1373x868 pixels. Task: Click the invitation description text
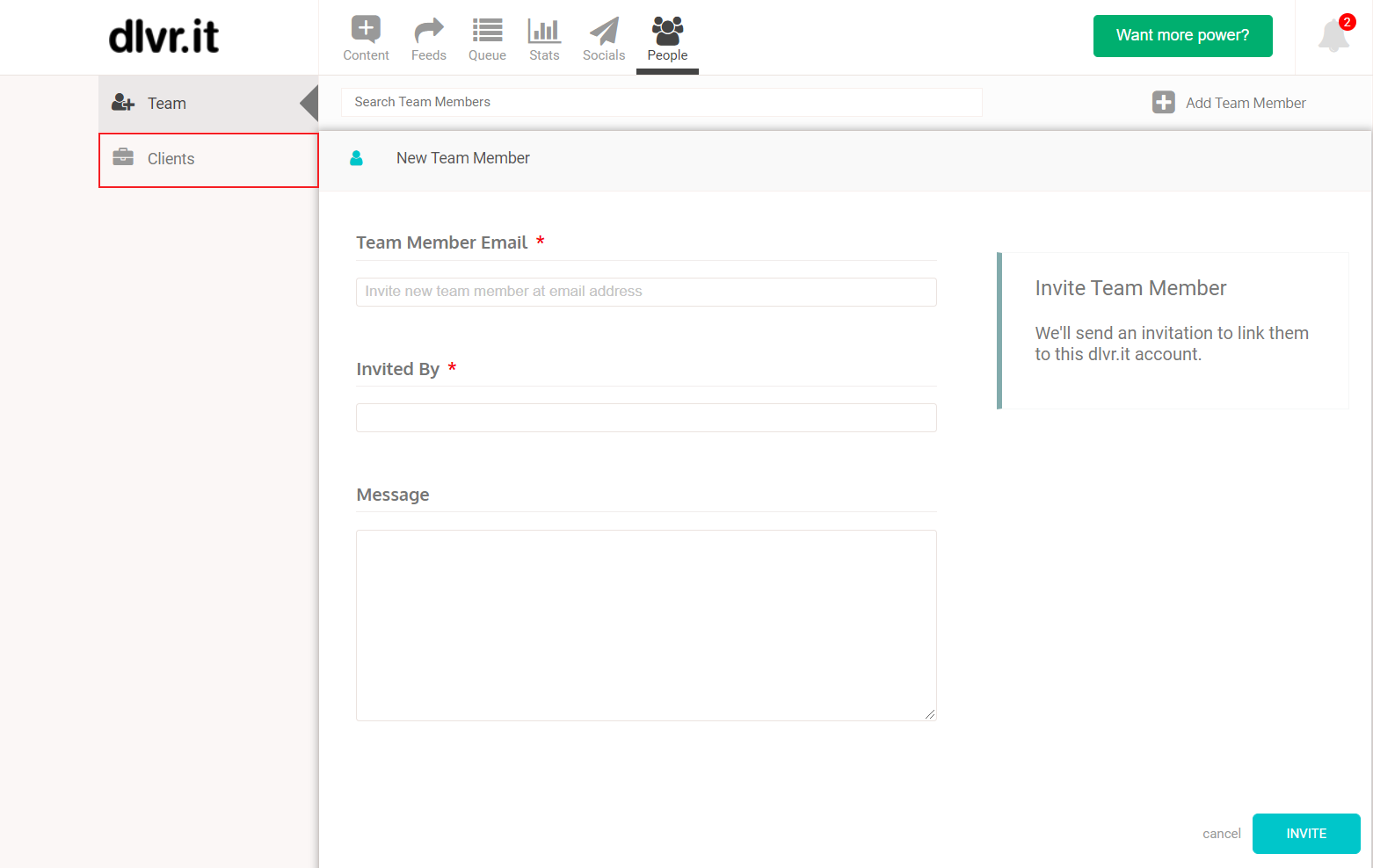click(1172, 344)
